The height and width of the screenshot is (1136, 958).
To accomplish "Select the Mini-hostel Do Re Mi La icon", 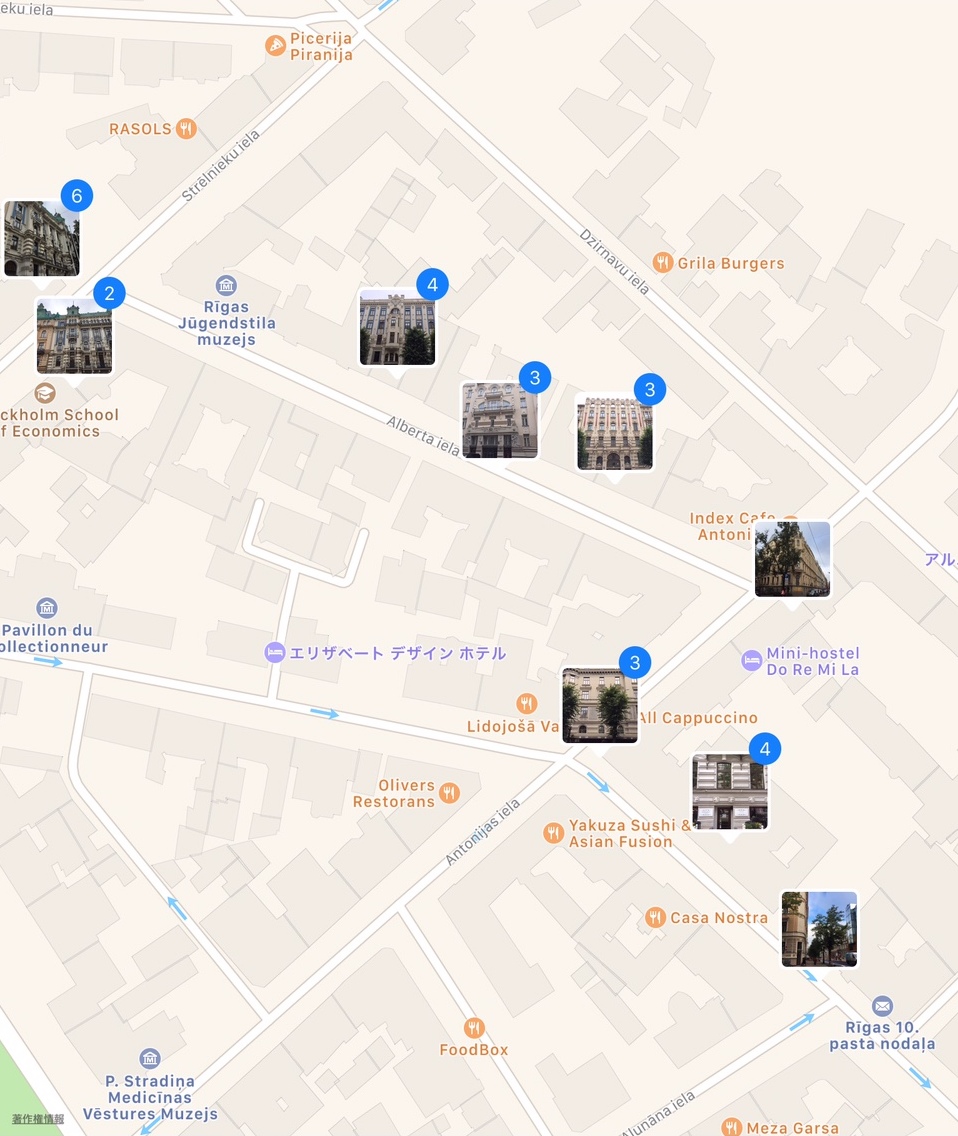I will (x=751, y=660).
